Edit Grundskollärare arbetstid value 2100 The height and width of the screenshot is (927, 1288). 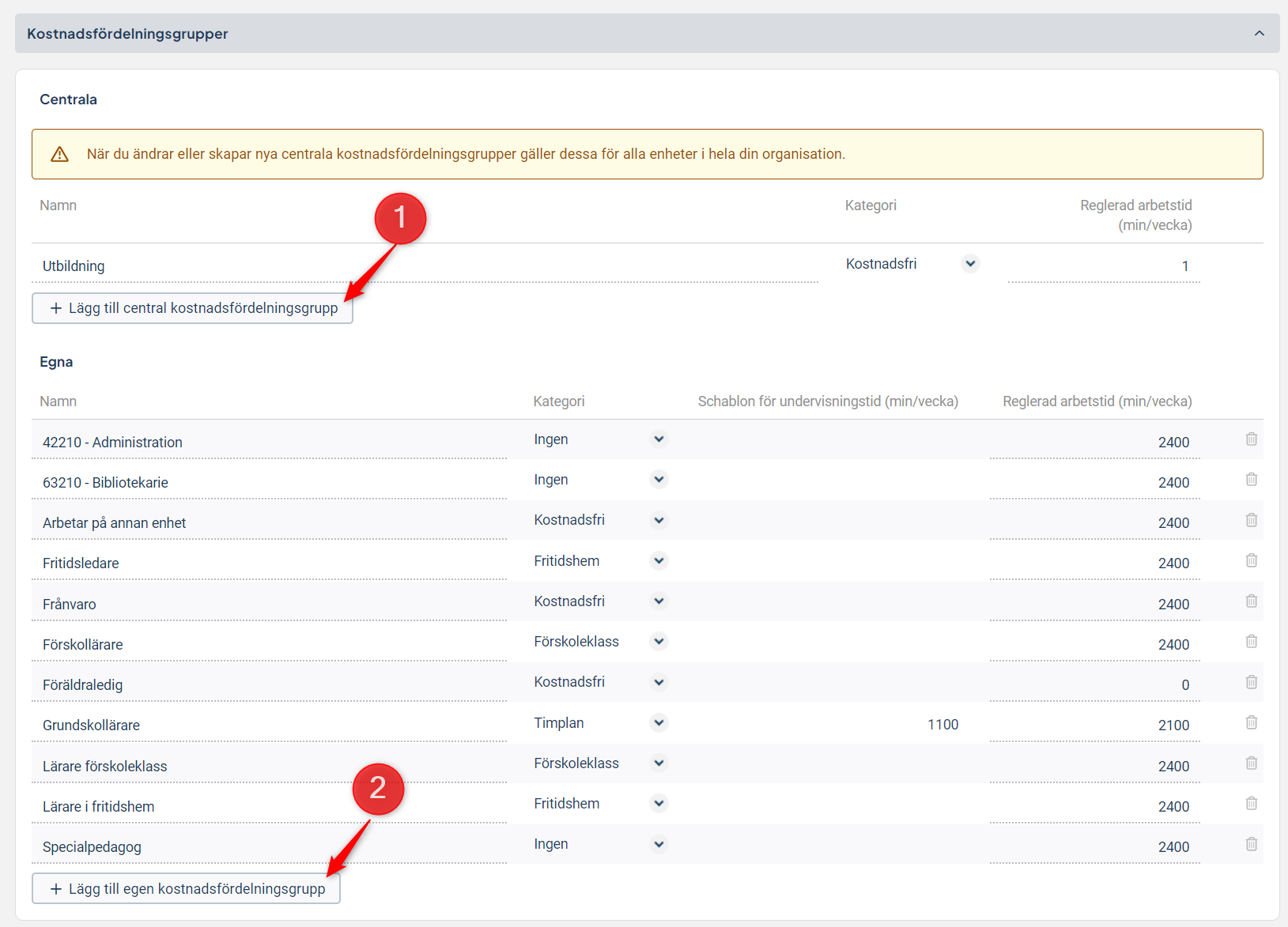[1095, 725]
